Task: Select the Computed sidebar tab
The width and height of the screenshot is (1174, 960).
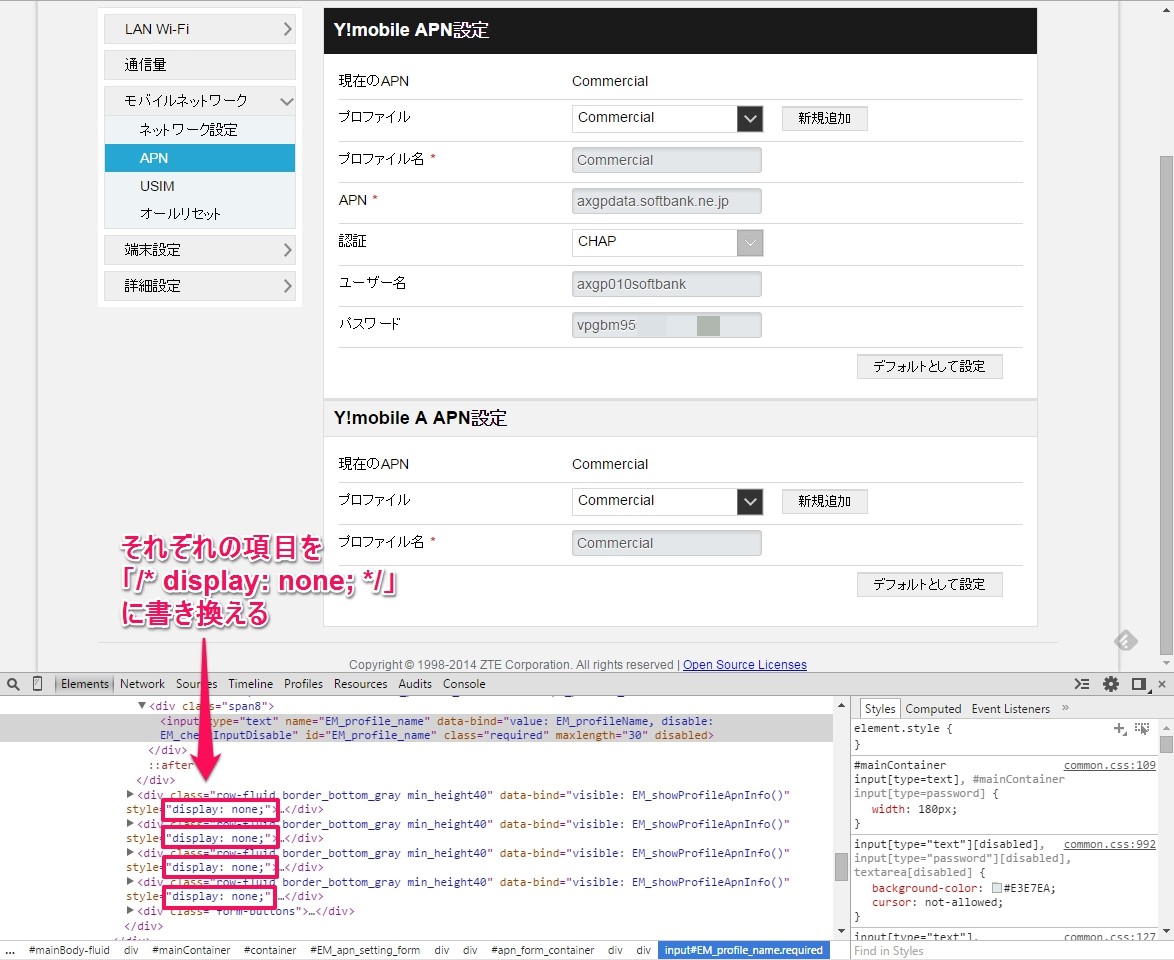Action: coord(933,708)
